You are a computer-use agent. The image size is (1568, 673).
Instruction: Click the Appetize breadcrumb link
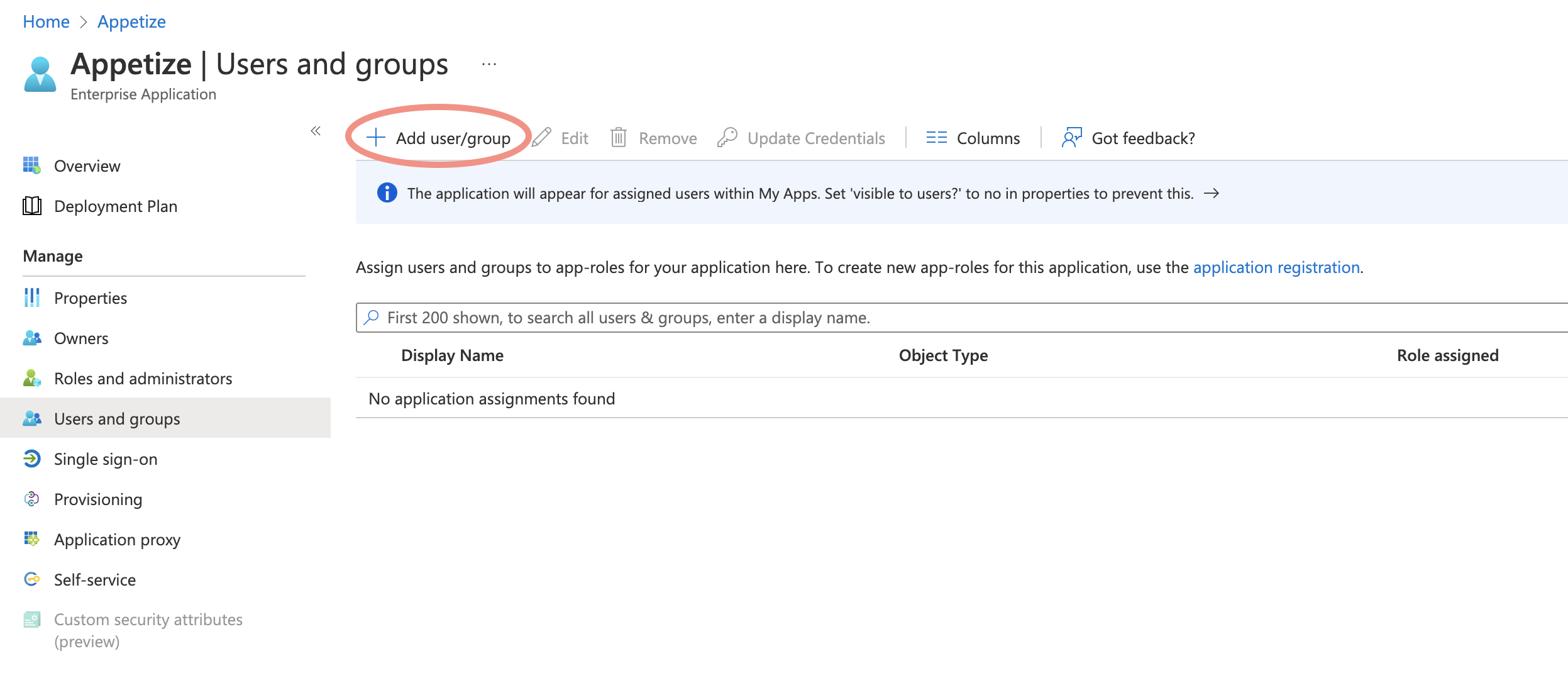click(x=131, y=21)
